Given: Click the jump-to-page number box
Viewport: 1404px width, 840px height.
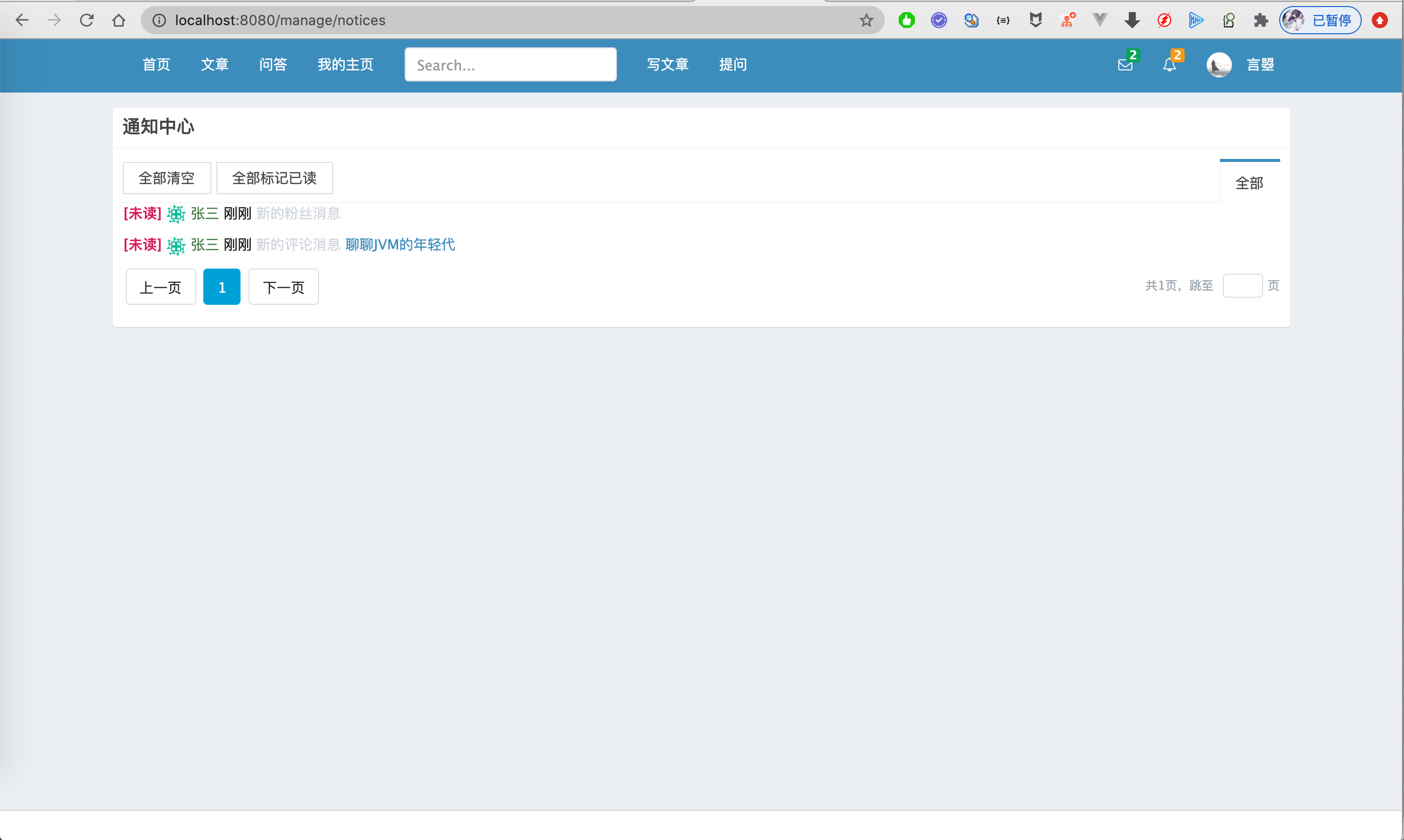Looking at the screenshot, I should [1242, 285].
